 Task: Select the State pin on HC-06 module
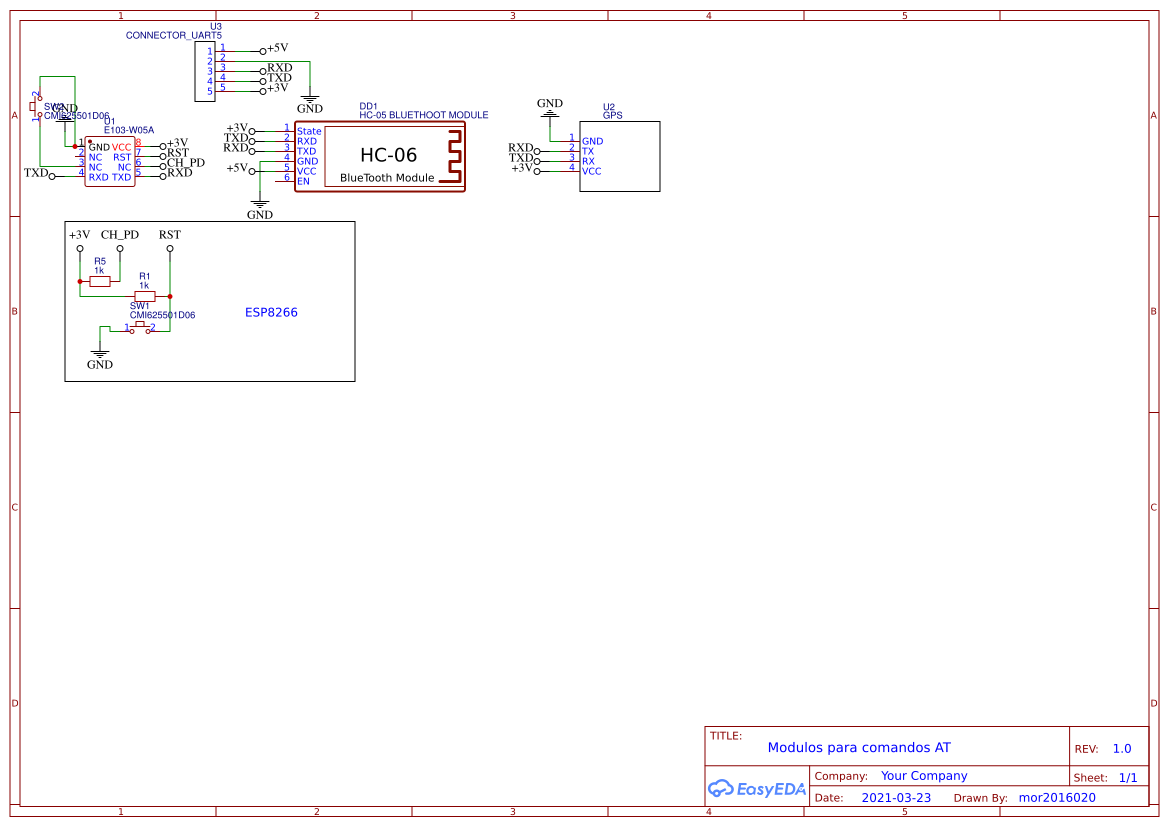click(x=309, y=131)
